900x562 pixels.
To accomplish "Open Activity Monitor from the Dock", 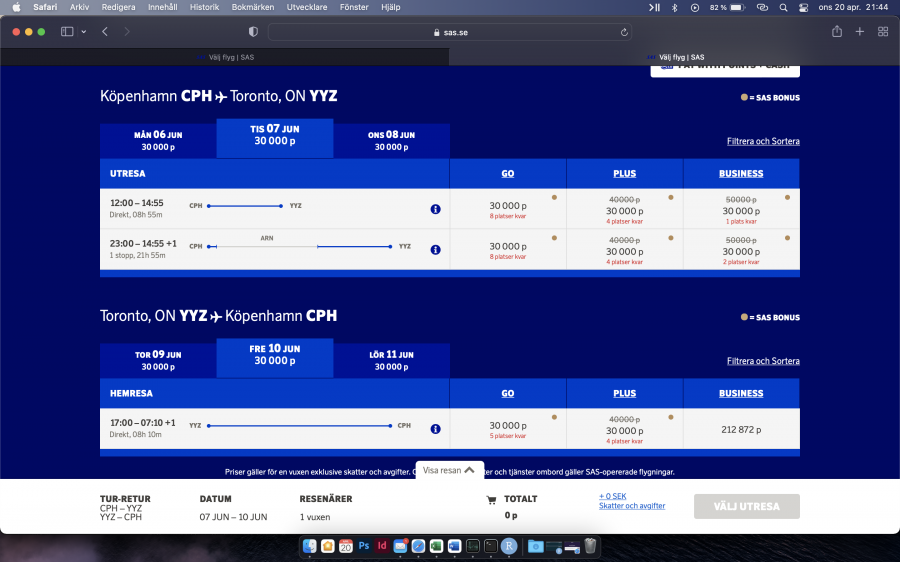I will pyautogui.click(x=472, y=546).
